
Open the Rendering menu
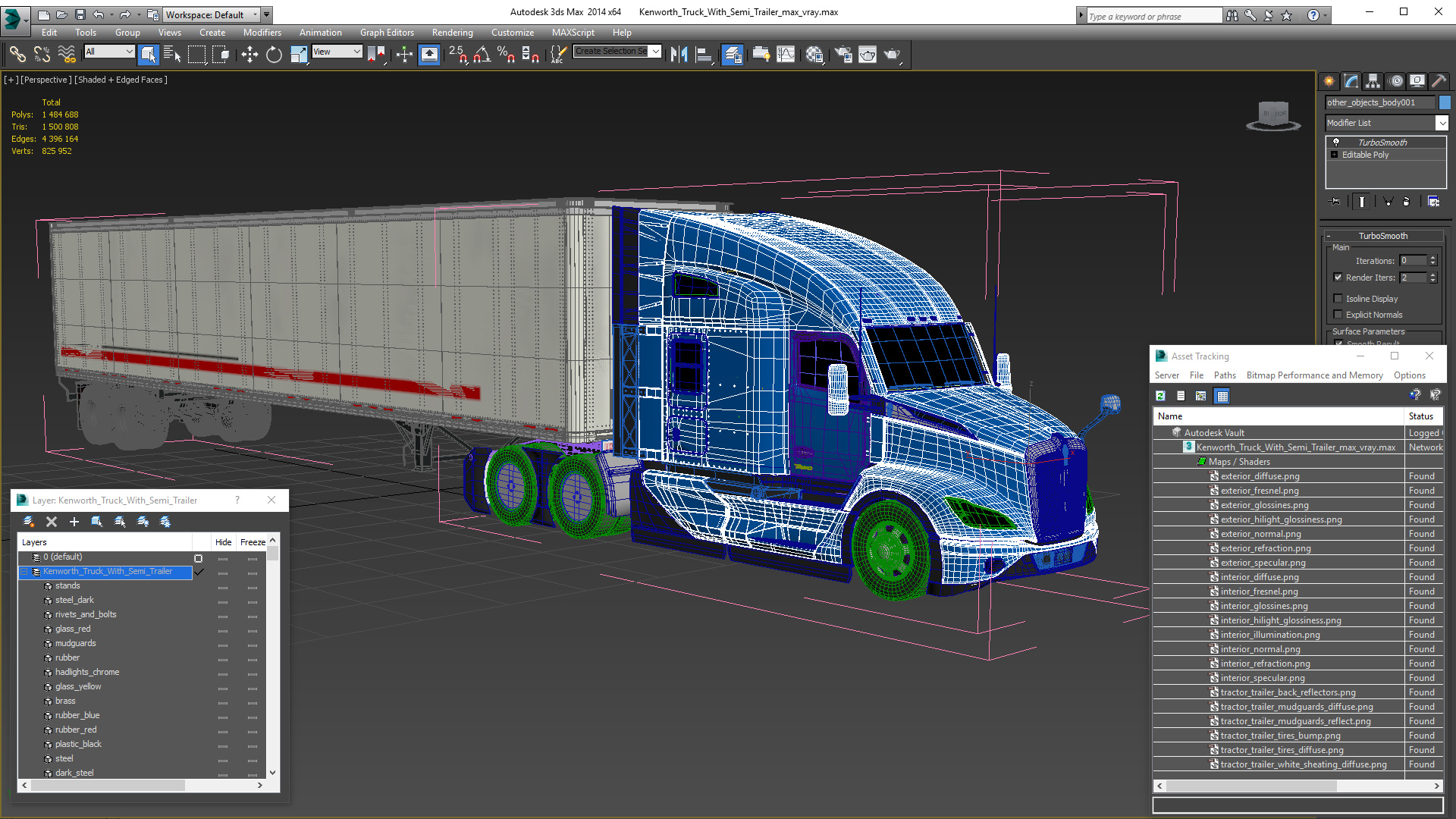pyautogui.click(x=452, y=33)
